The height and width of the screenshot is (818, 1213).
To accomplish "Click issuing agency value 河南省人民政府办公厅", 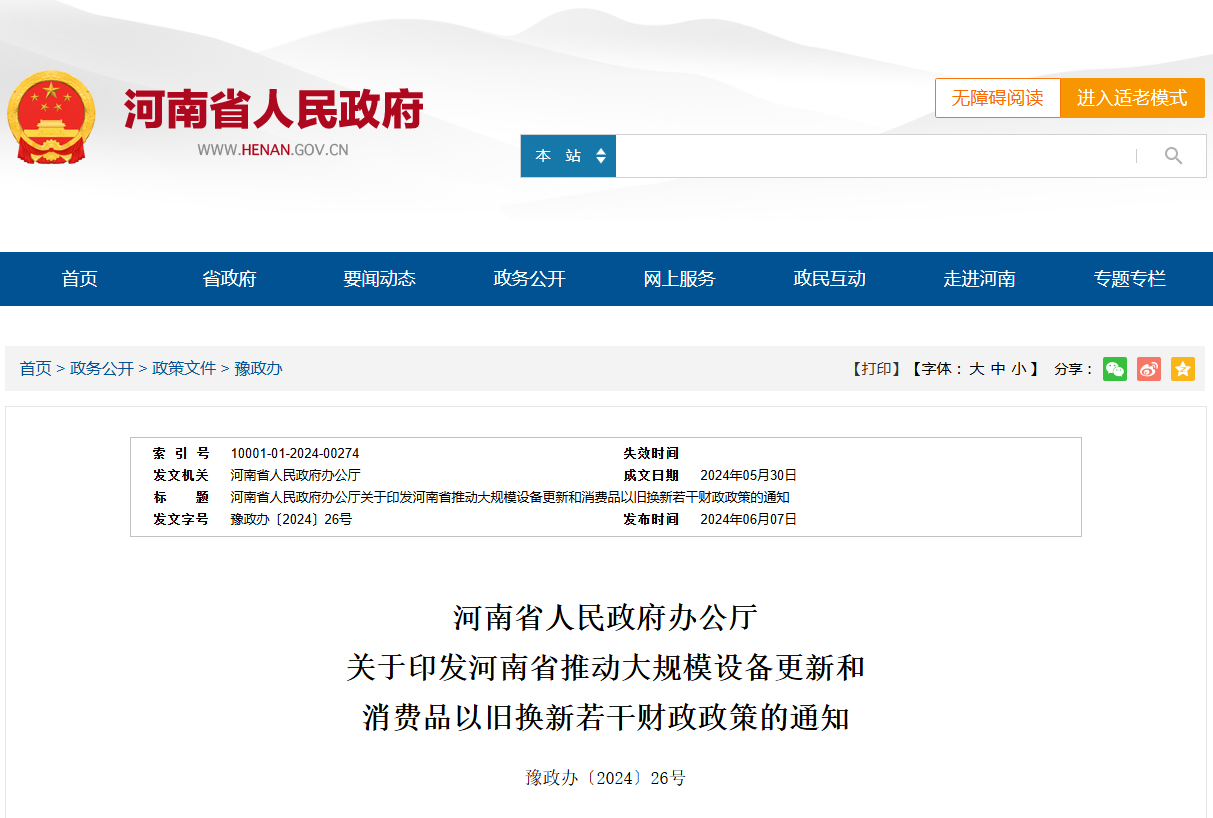I will click(295, 475).
